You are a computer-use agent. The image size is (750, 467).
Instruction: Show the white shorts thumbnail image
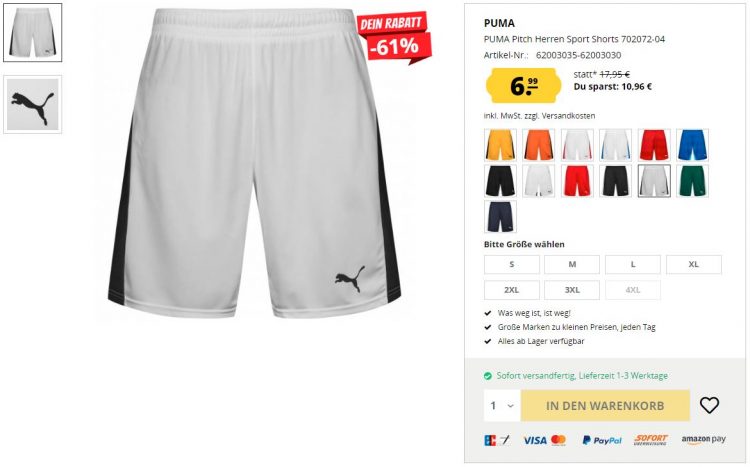pyautogui.click(x=33, y=33)
